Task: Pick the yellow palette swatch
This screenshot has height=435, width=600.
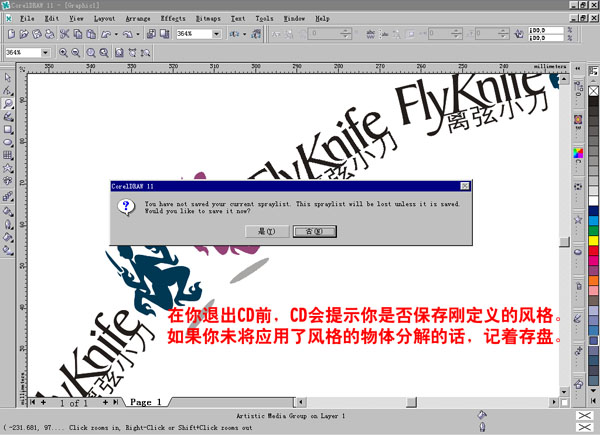Action: tap(593, 241)
